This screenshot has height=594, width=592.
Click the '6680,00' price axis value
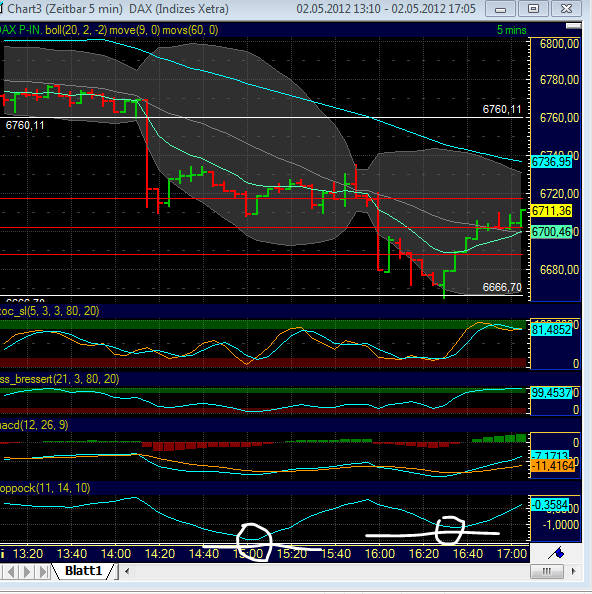(x=559, y=270)
